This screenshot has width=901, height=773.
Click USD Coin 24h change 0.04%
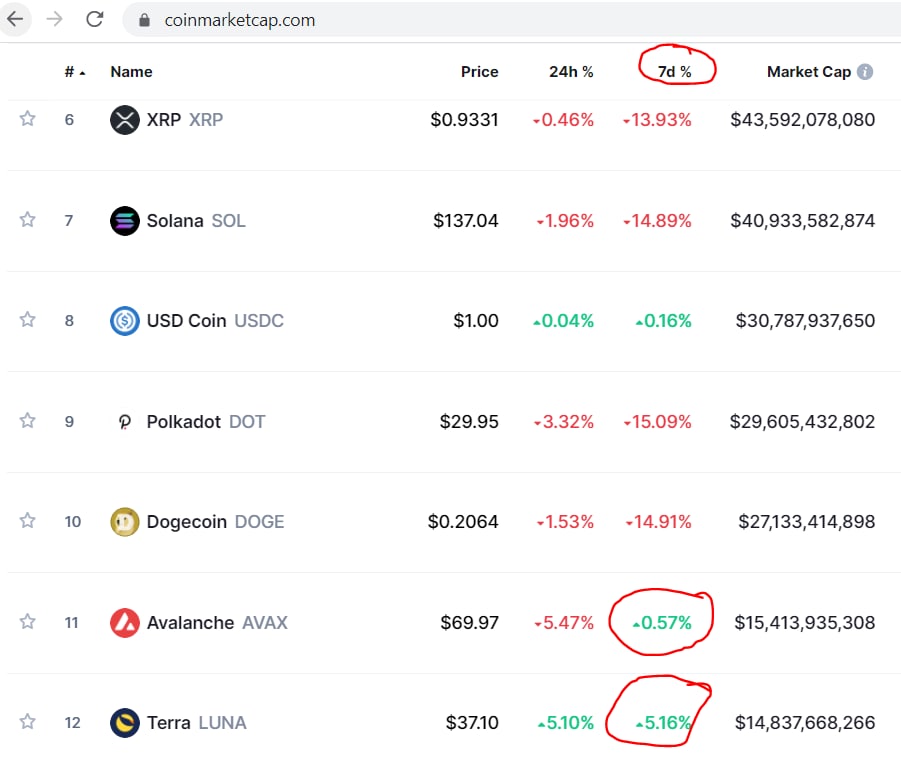point(563,321)
